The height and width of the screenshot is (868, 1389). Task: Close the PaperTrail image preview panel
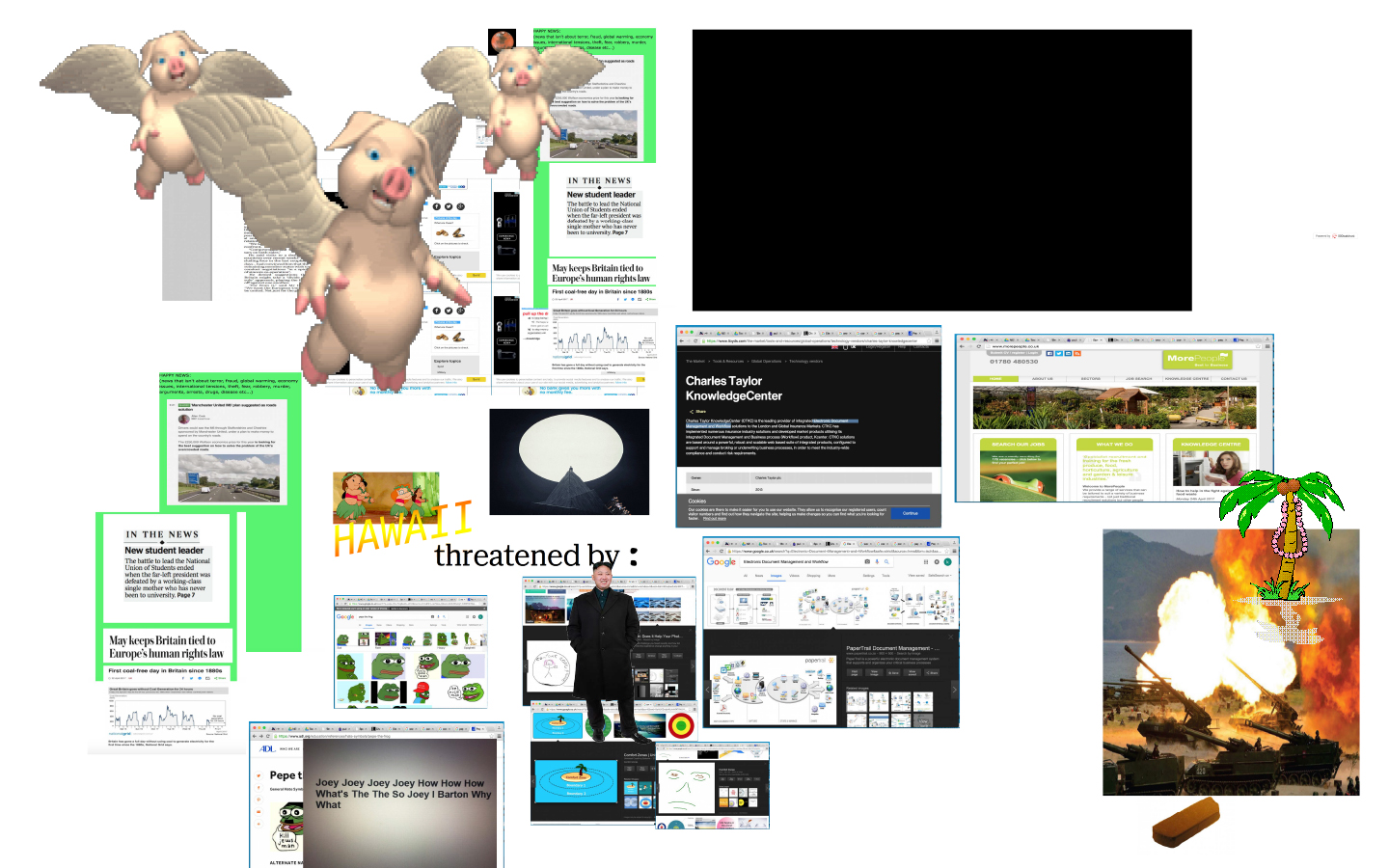click(x=951, y=637)
